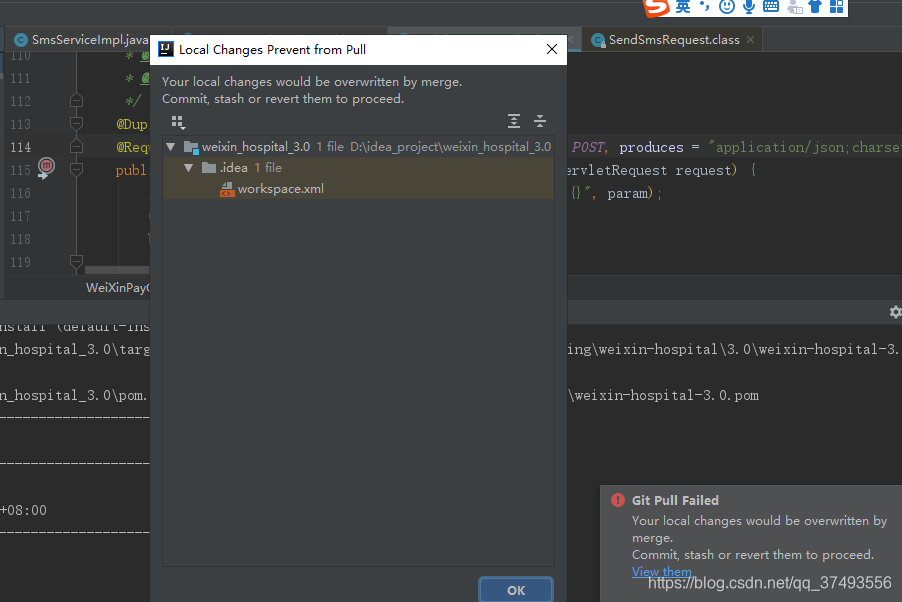Click the 'produces' keyword in the editor
The image size is (902, 602).
[x=651, y=147]
